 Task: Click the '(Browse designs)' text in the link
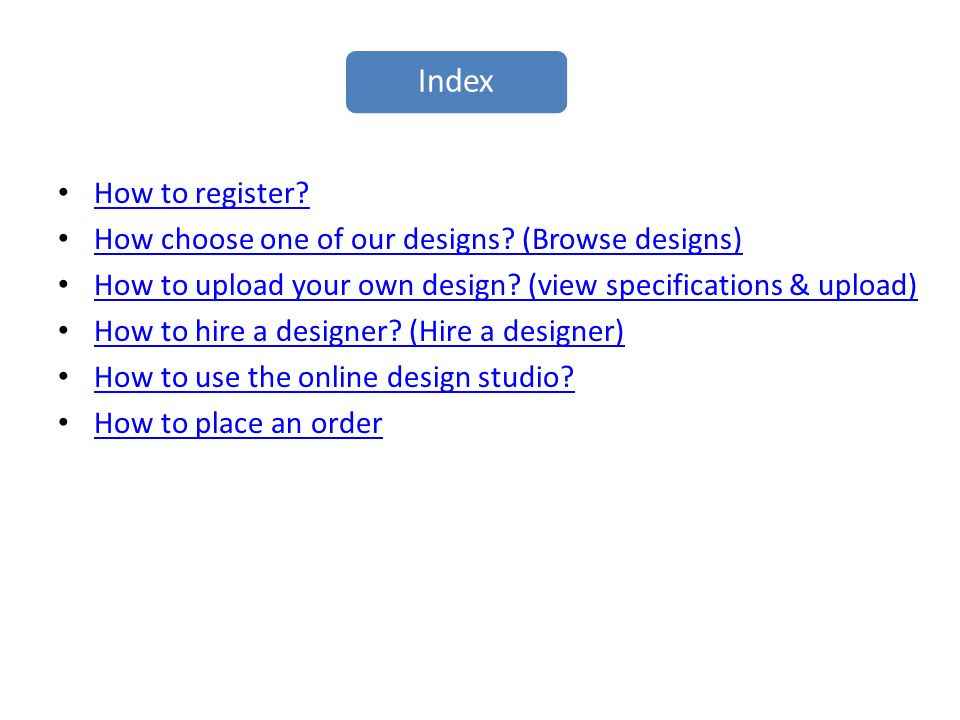click(632, 239)
